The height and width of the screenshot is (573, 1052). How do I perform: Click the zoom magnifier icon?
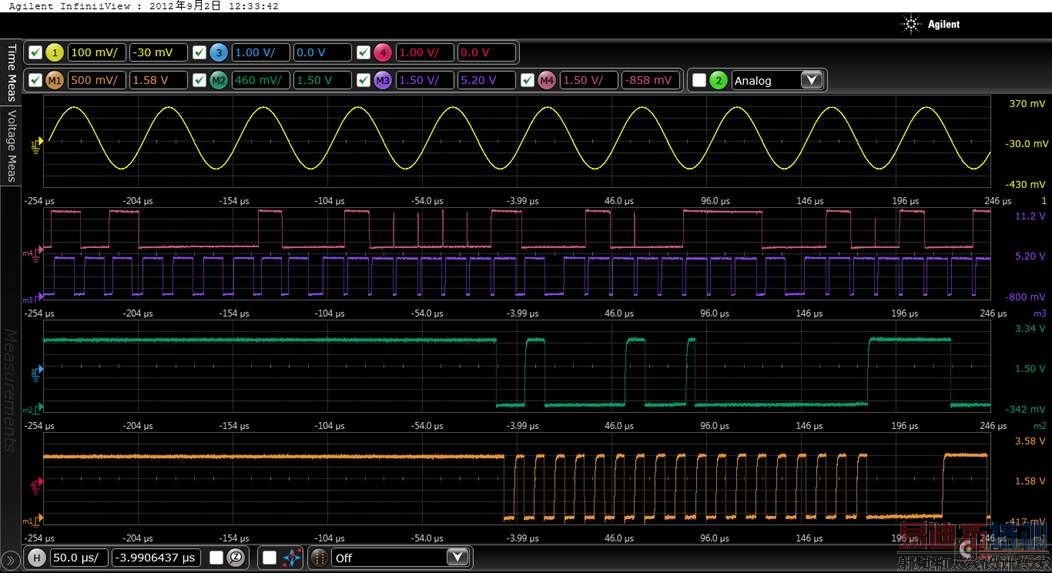point(235,558)
